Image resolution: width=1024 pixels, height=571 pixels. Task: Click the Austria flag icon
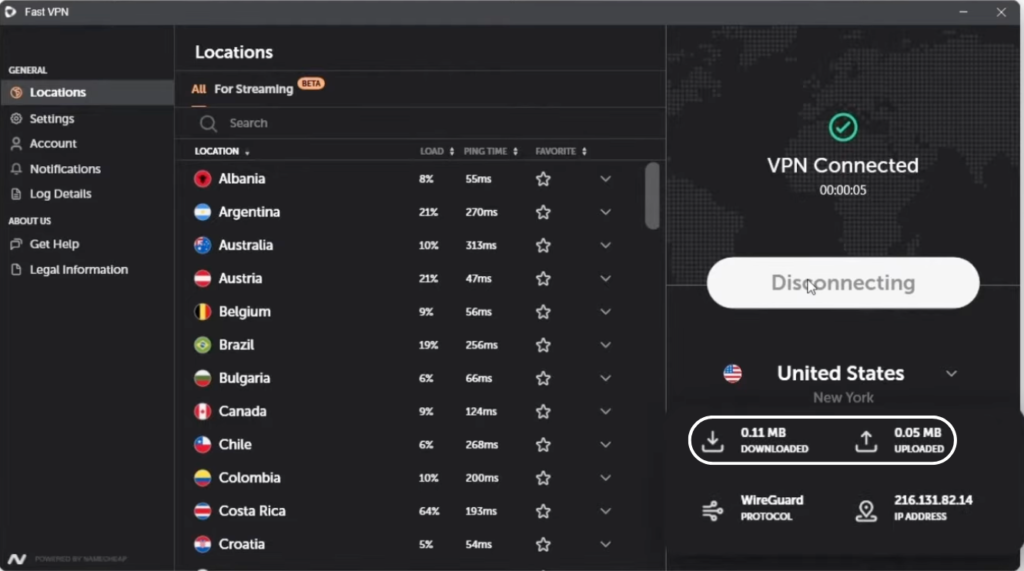click(x=202, y=278)
